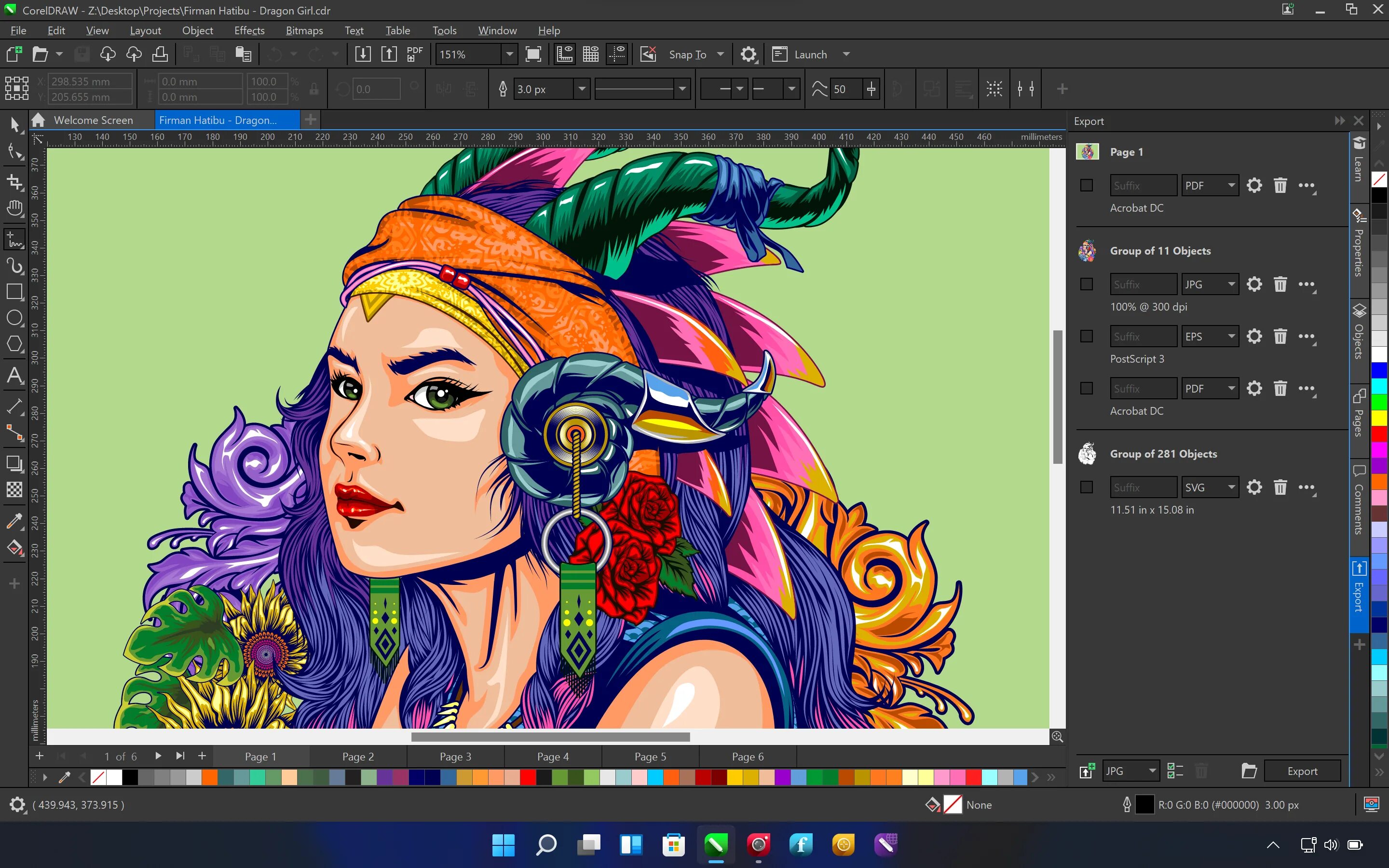
Task: Expand JPG format dropdown for Group of 11
Action: pyautogui.click(x=1231, y=284)
